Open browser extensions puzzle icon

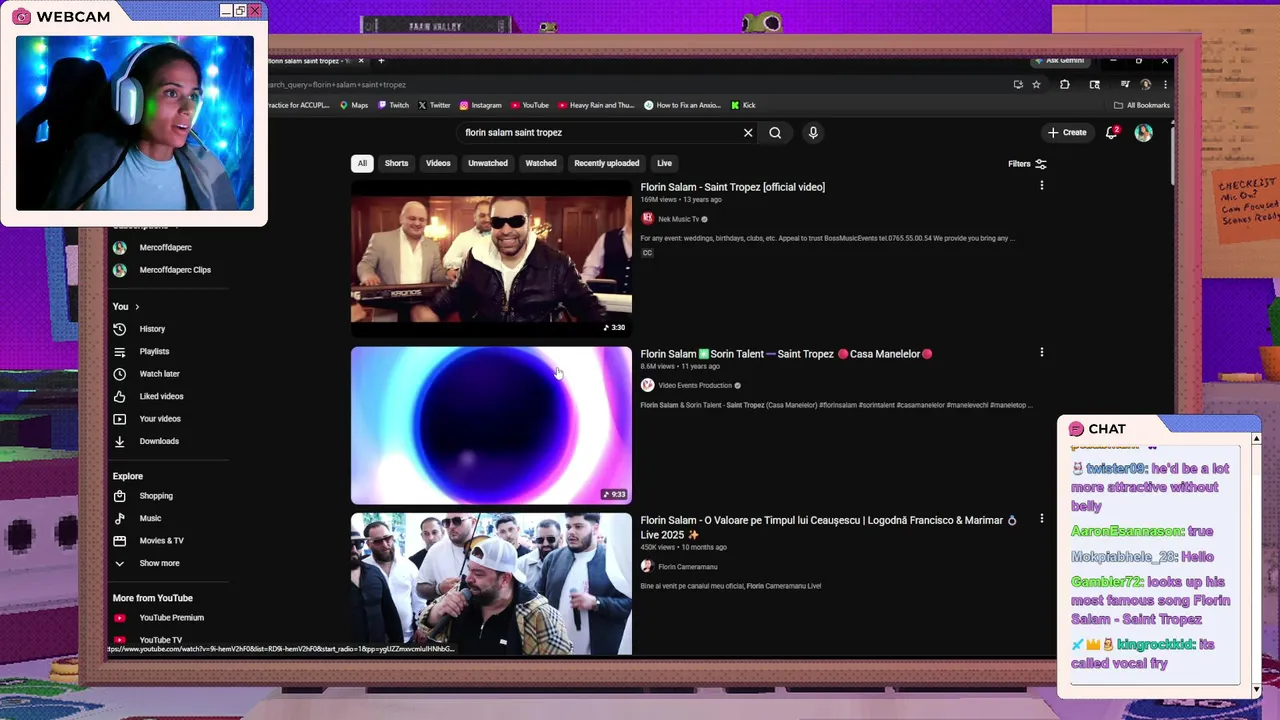point(1064,85)
